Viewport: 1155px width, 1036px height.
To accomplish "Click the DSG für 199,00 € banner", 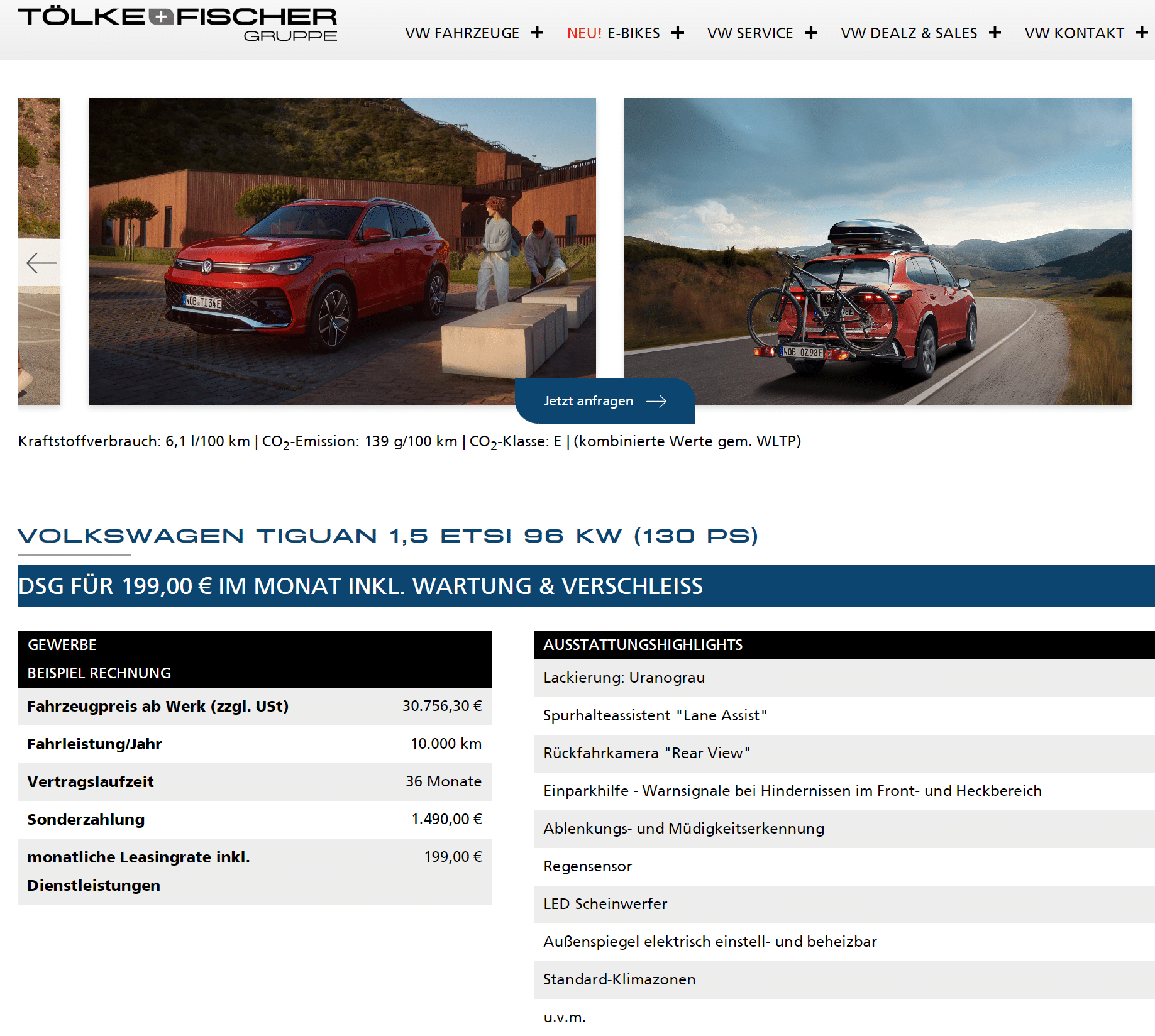I will click(x=586, y=586).
